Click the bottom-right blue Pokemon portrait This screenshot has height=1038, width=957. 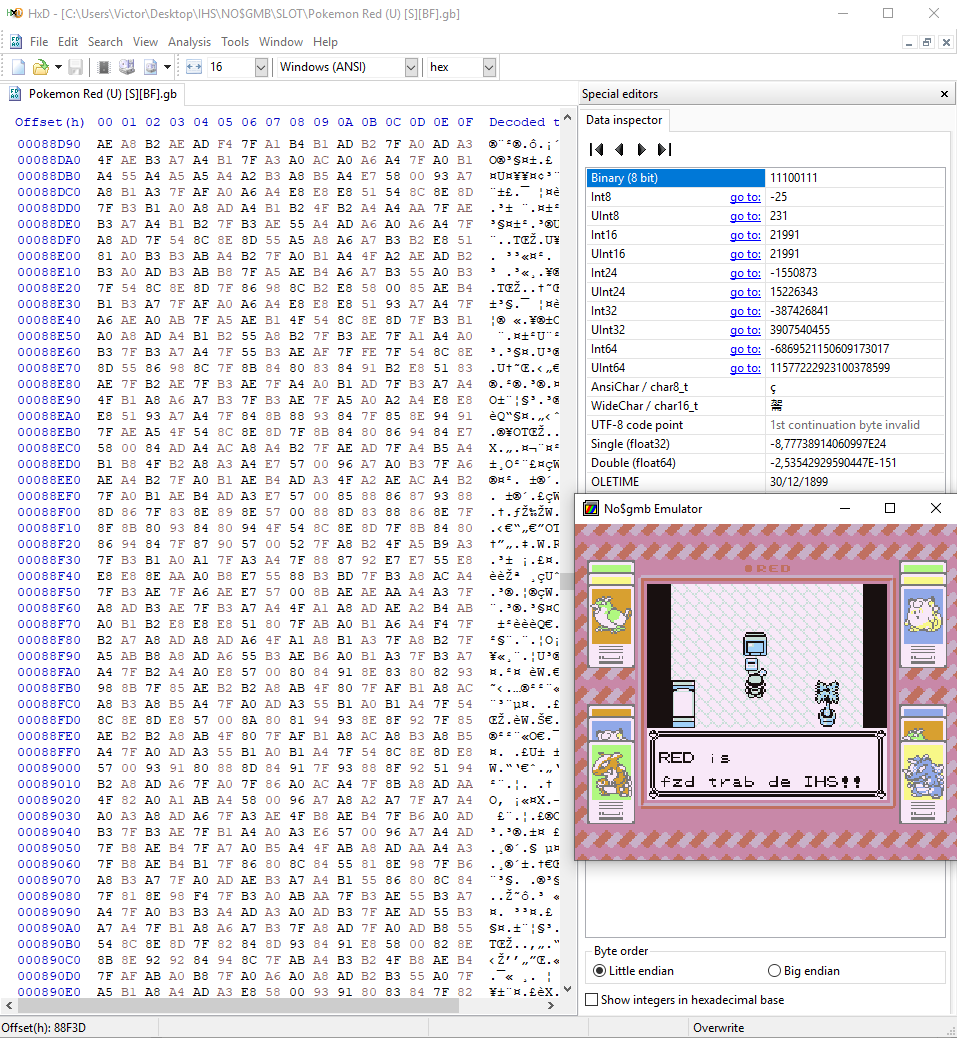tap(923, 771)
